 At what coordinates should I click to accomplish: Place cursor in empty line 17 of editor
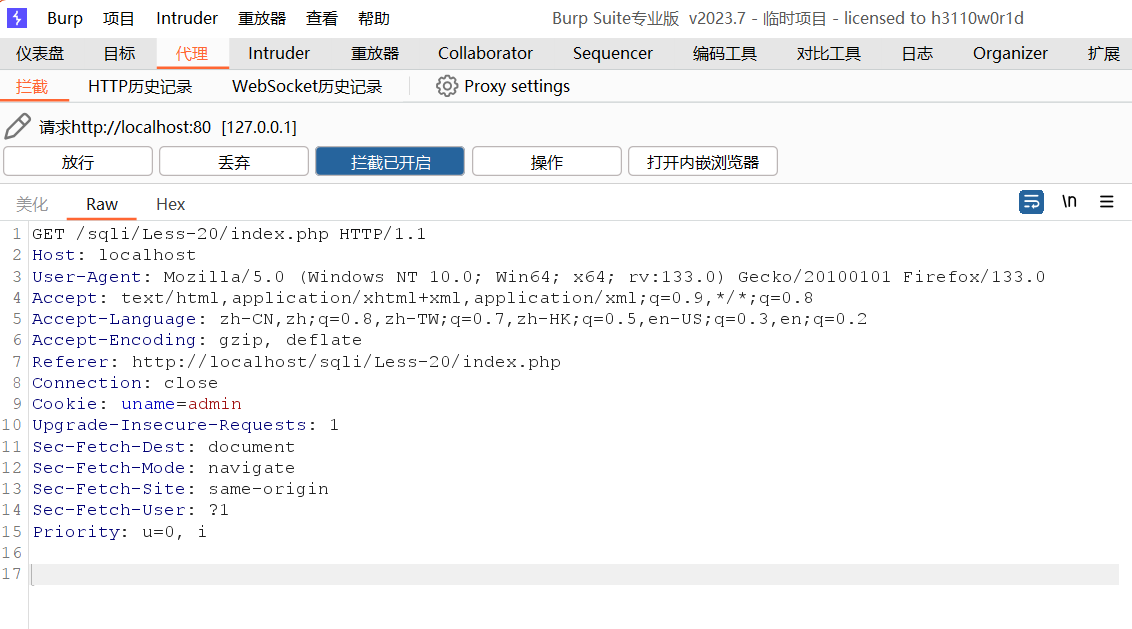click(575, 574)
